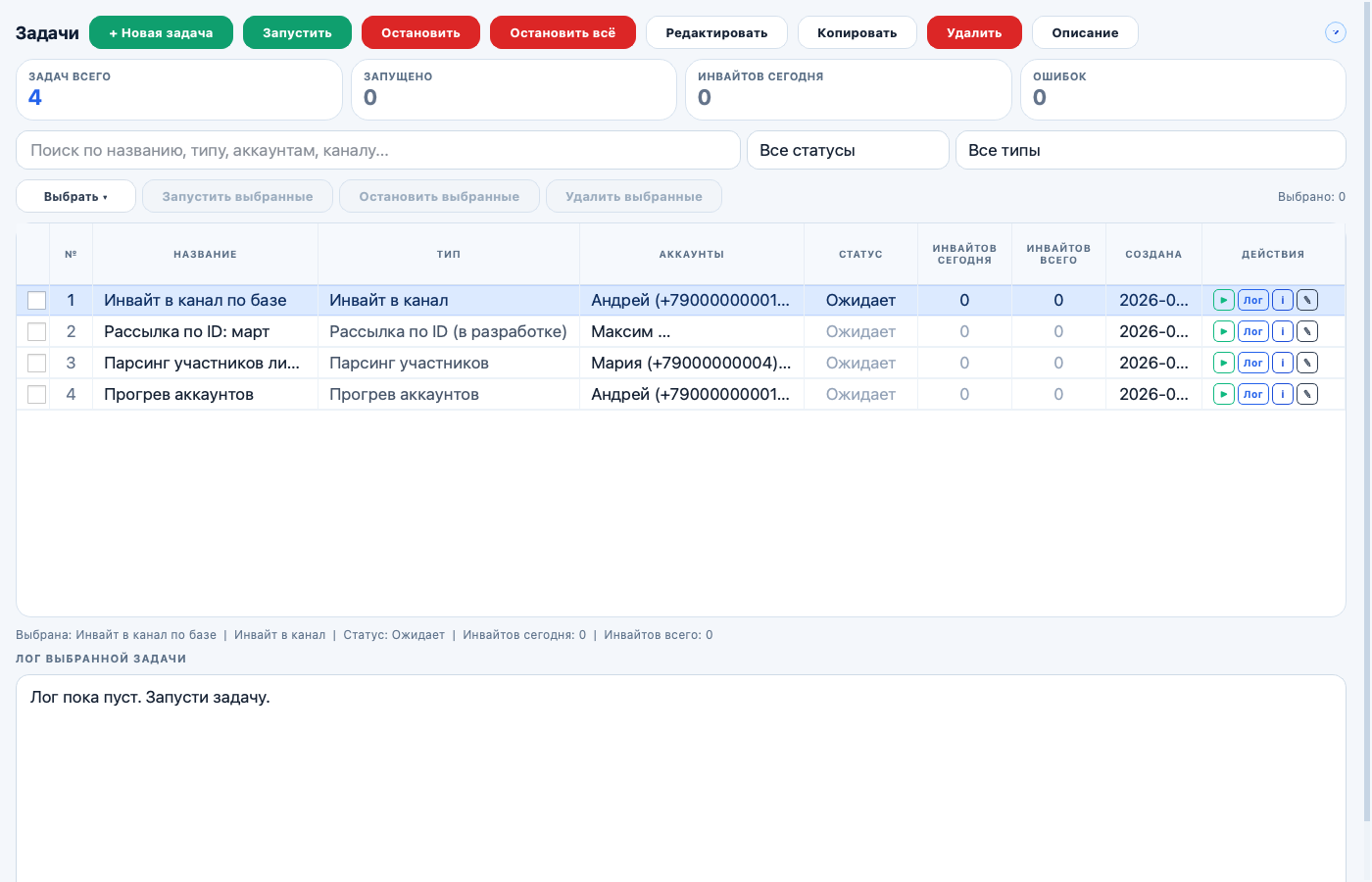View info icon of "Парсинг участников" row
The image size is (1372, 882).
[1283, 363]
